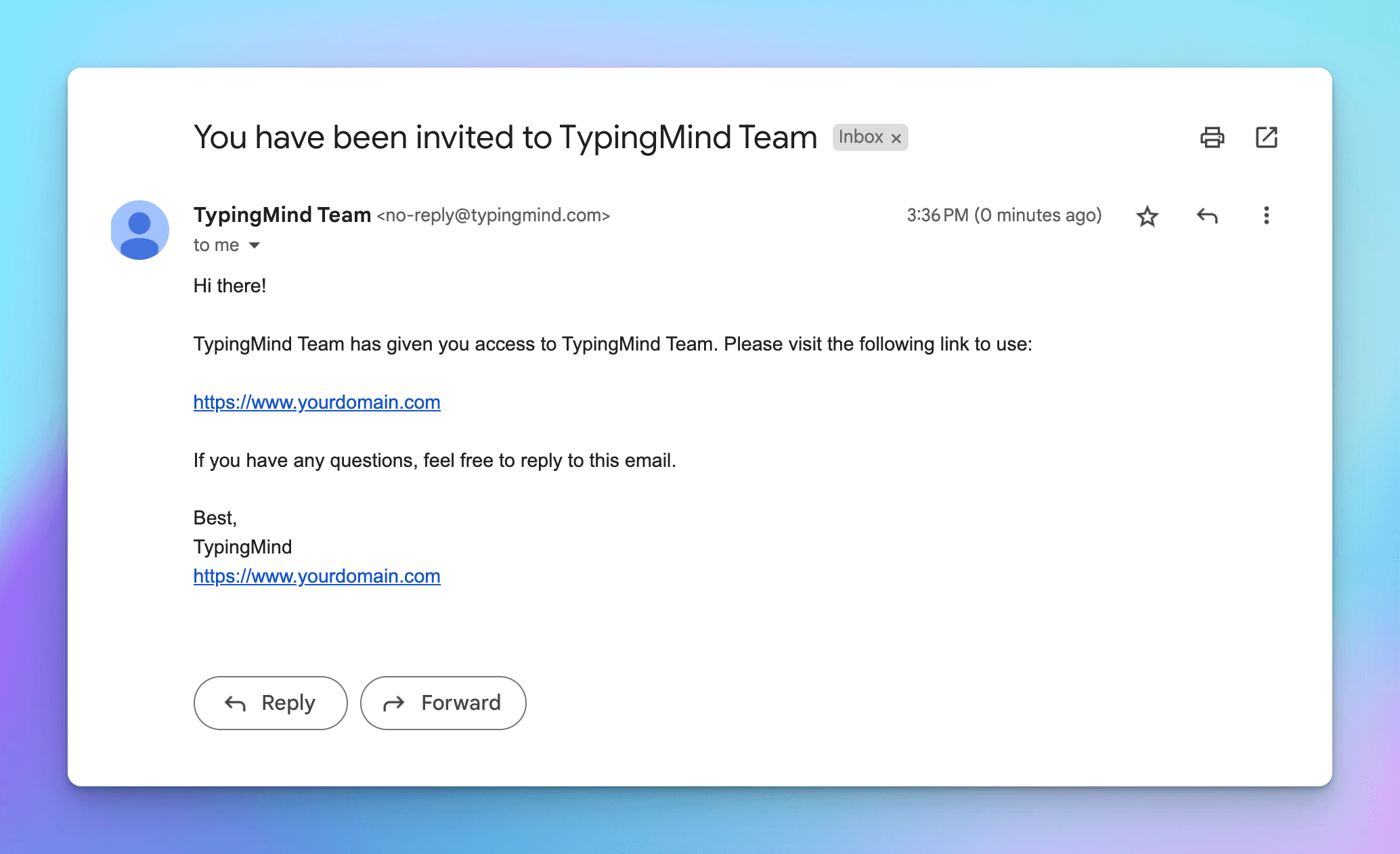Viewport: 1400px width, 854px height.
Task: Click the 'Hi there!' greeting line
Action: click(x=229, y=286)
